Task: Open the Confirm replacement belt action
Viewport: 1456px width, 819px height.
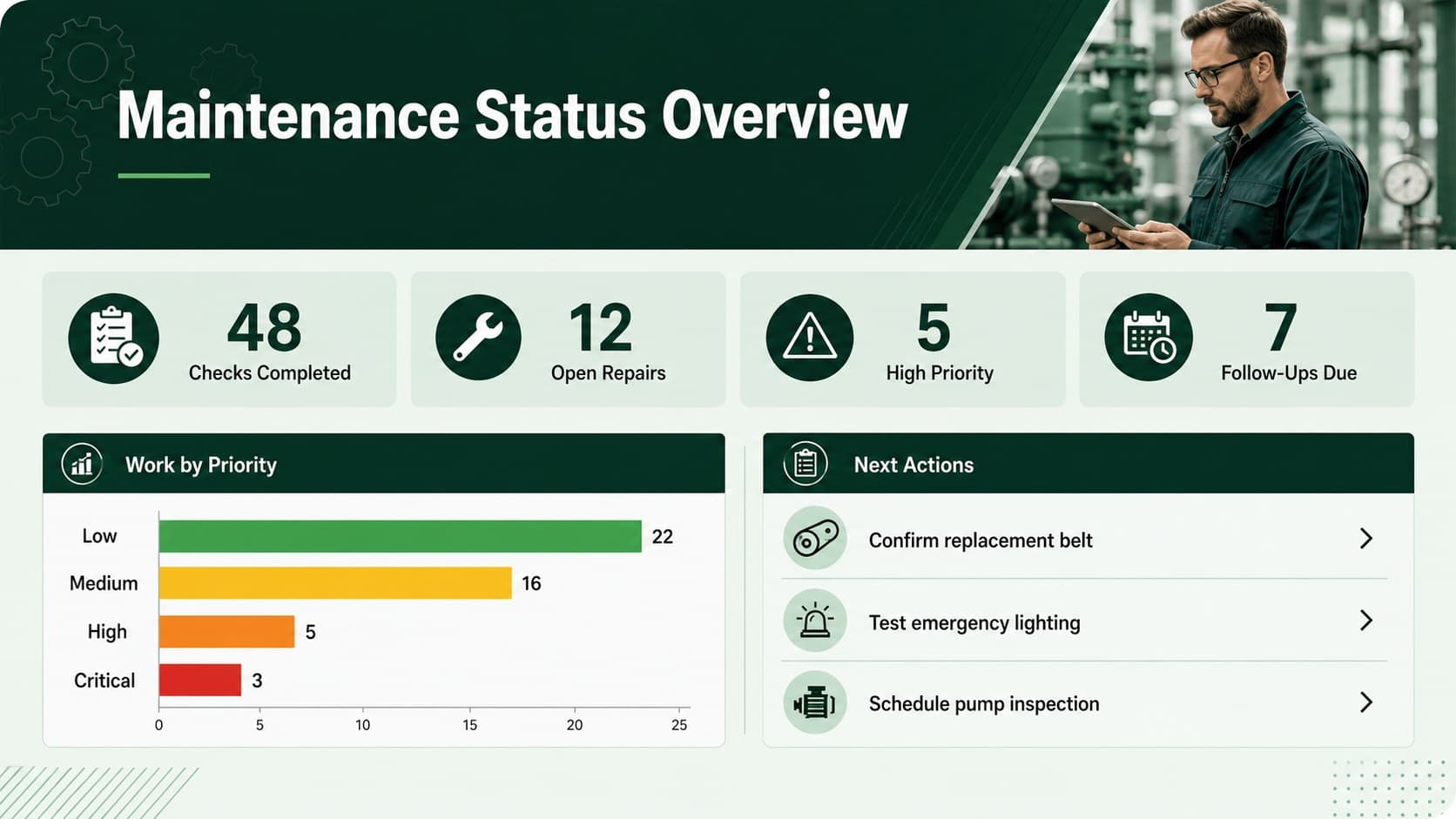Action: 1084,539
